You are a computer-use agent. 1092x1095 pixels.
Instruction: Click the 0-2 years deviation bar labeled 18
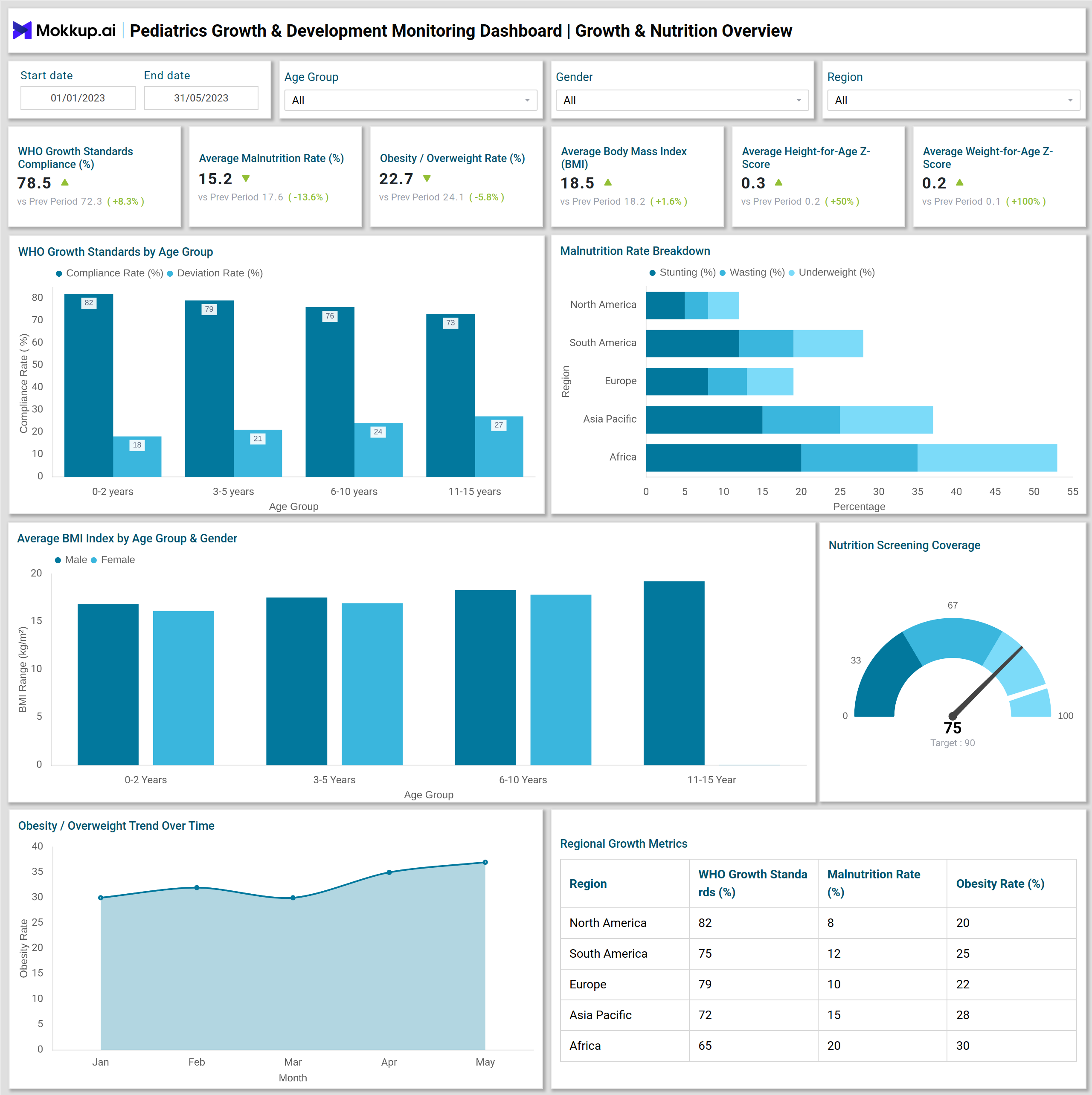[x=137, y=456]
